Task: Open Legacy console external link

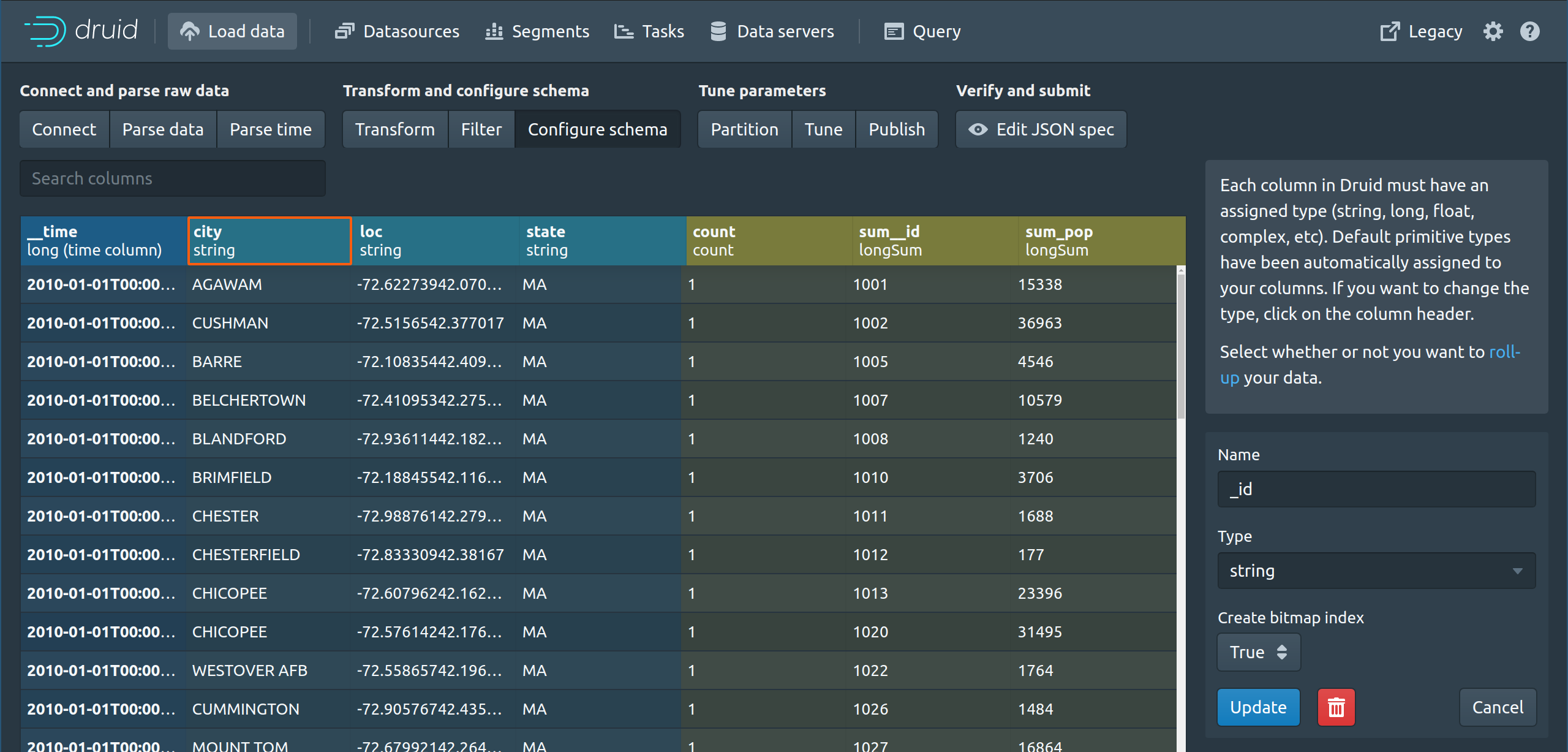Action: (x=1421, y=31)
